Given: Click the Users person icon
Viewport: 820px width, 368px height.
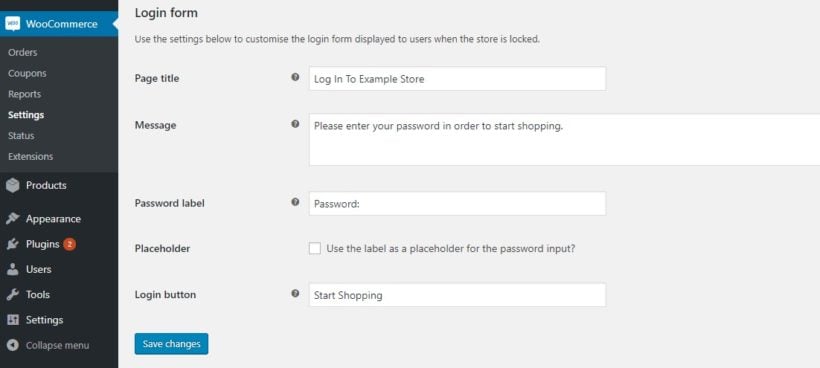Looking at the screenshot, I should [x=13, y=269].
